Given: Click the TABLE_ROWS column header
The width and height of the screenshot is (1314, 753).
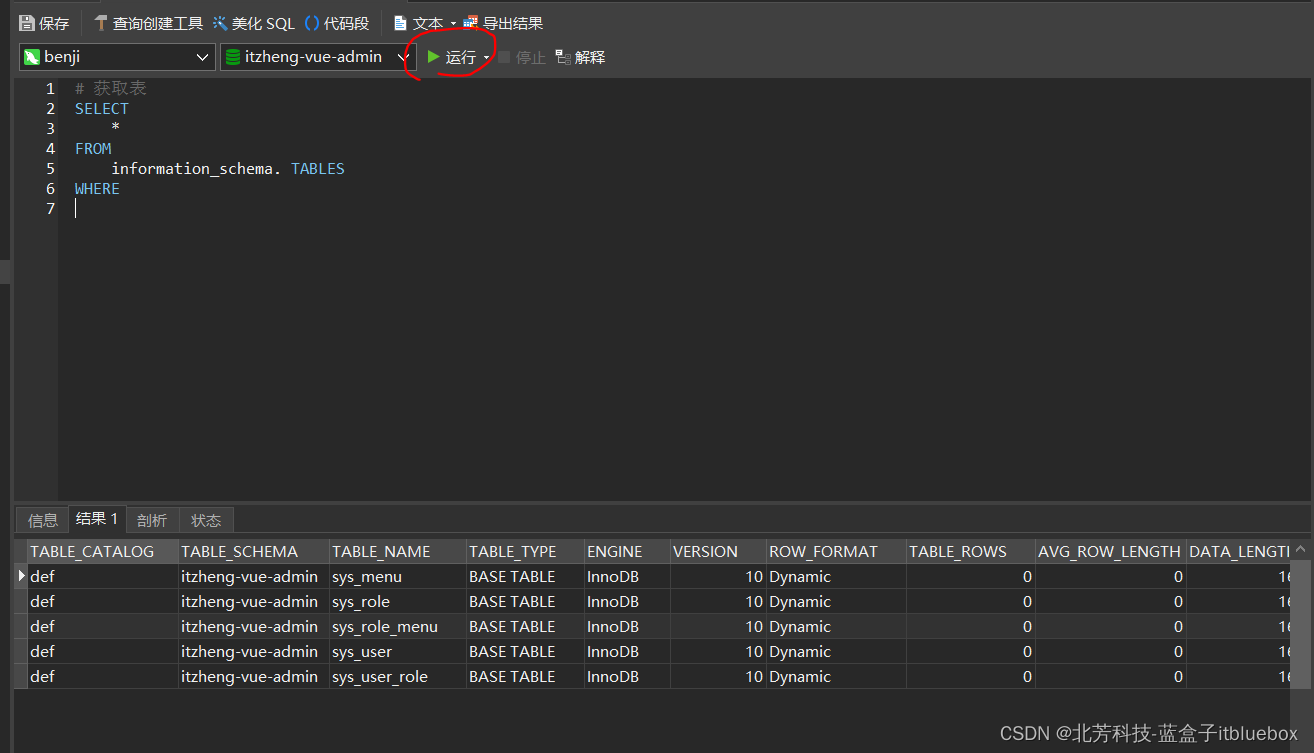Looking at the screenshot, I should point(970,551).
